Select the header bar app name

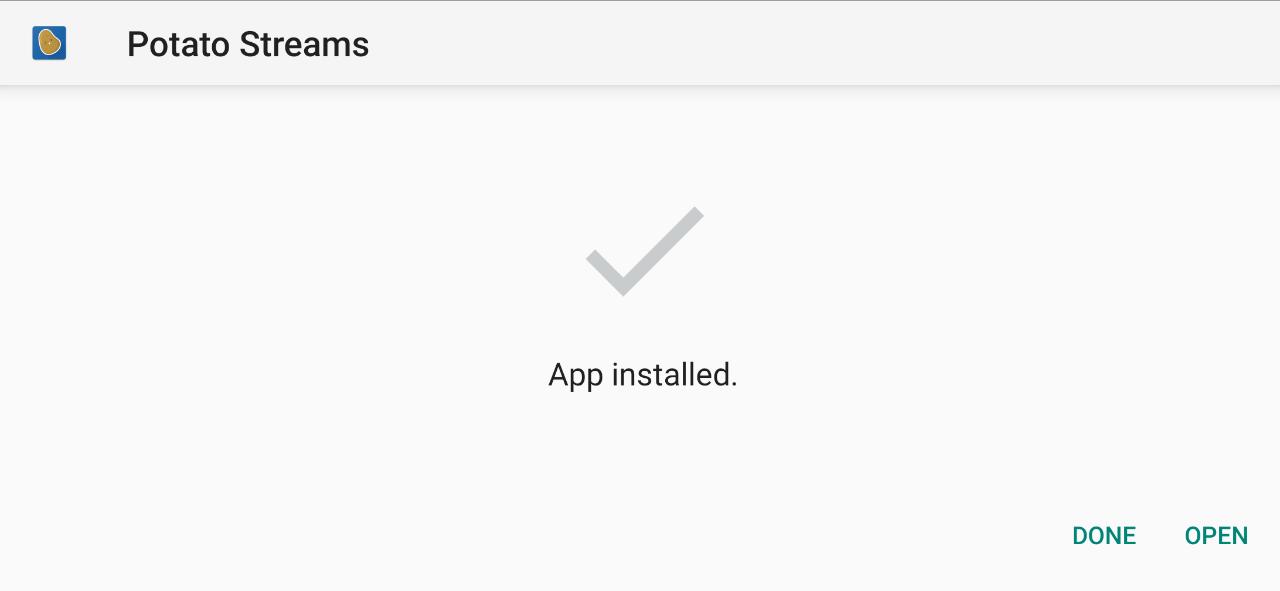248,44
